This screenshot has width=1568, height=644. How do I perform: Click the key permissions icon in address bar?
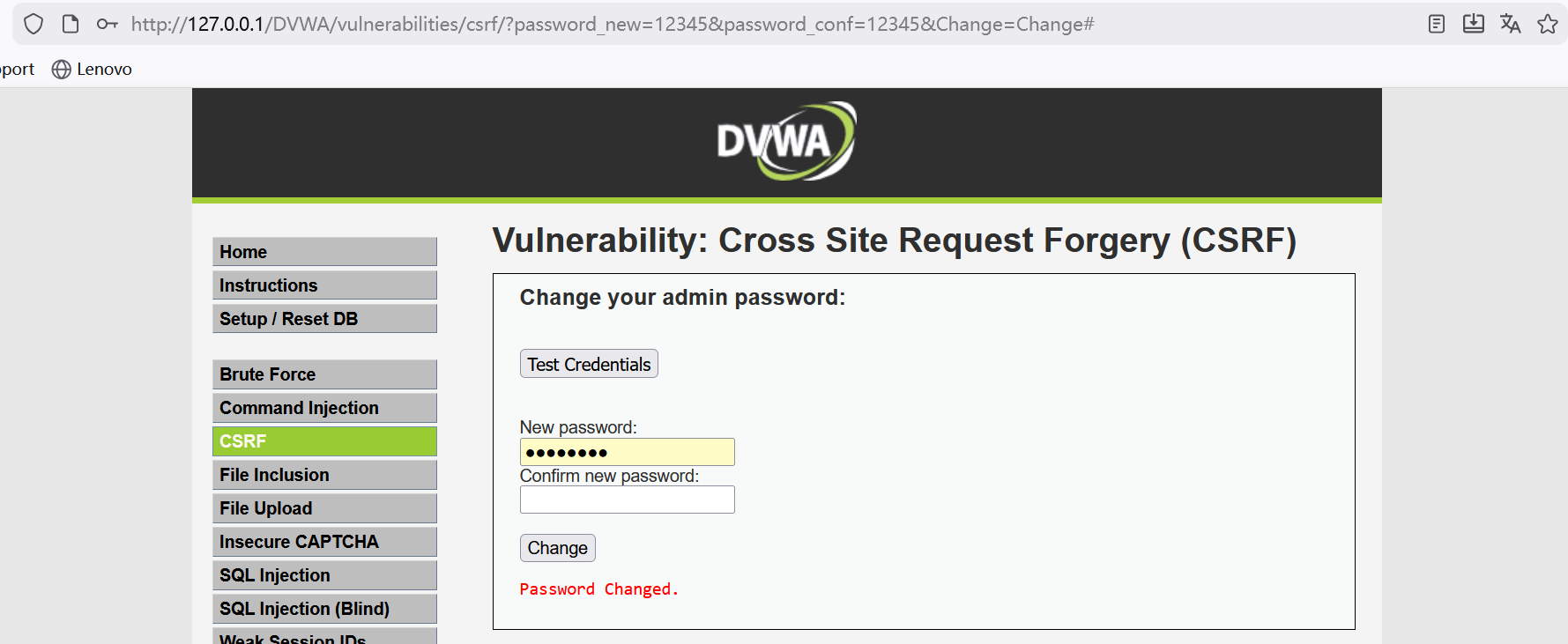108,24
